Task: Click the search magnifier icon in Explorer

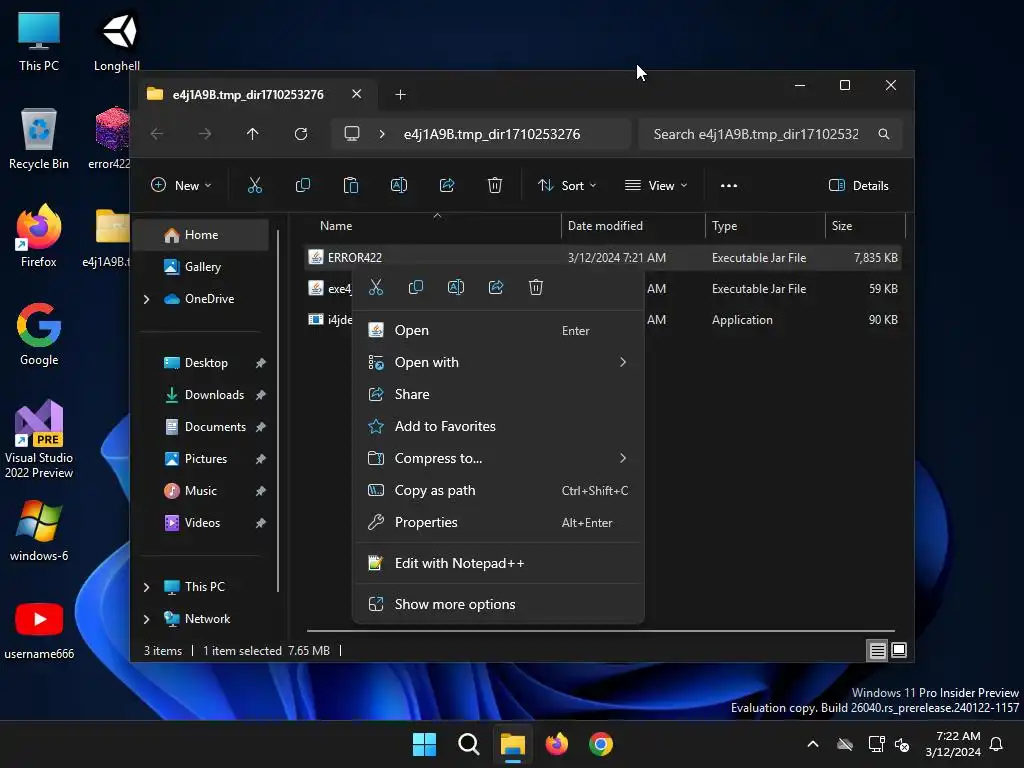Action: click(884, 134)
